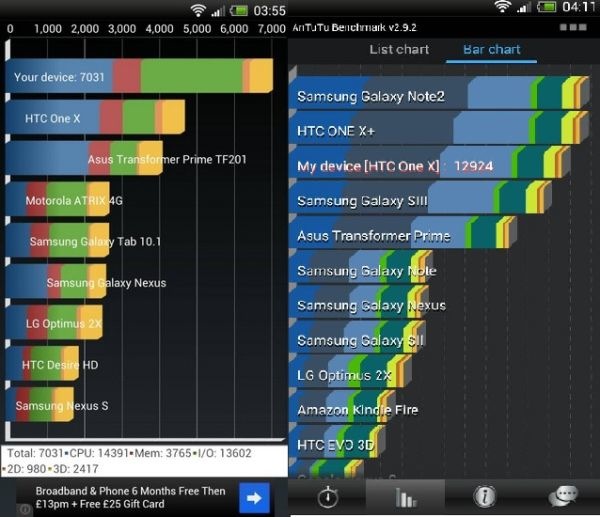
Task: Open the bar chart ranking icon
Action: click(406, 496)
